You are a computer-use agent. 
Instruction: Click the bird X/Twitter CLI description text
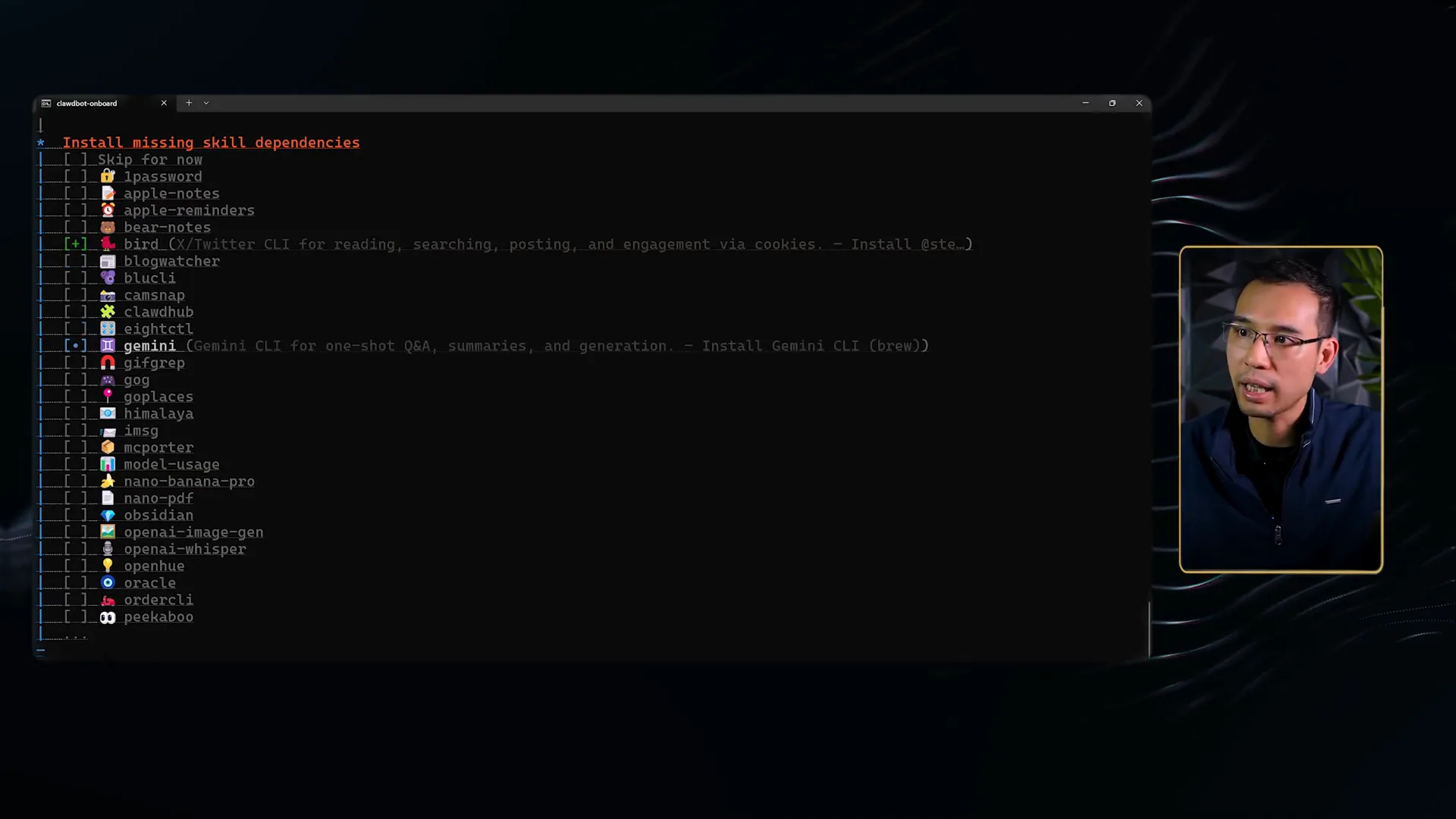[570, 244]
